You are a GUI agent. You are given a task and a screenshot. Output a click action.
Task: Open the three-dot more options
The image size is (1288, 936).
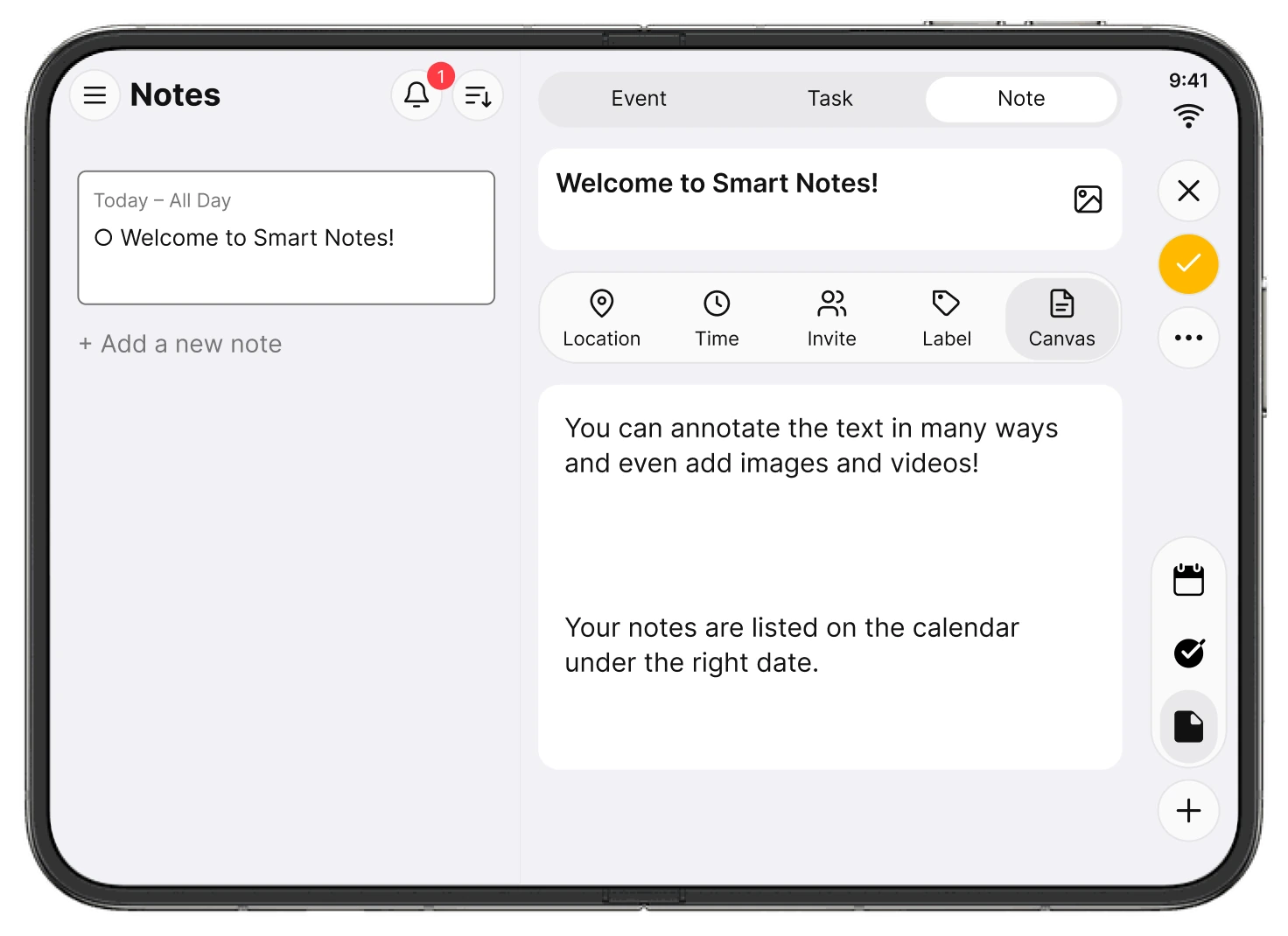1188,338
